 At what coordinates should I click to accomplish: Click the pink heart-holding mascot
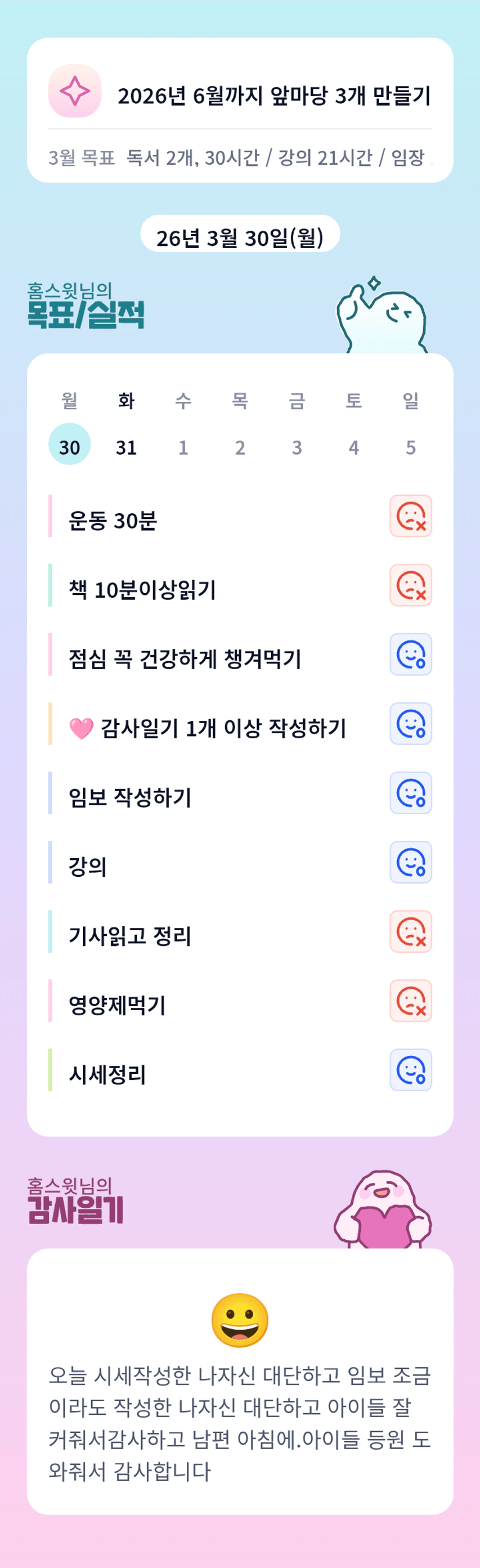click(382, 1210)
